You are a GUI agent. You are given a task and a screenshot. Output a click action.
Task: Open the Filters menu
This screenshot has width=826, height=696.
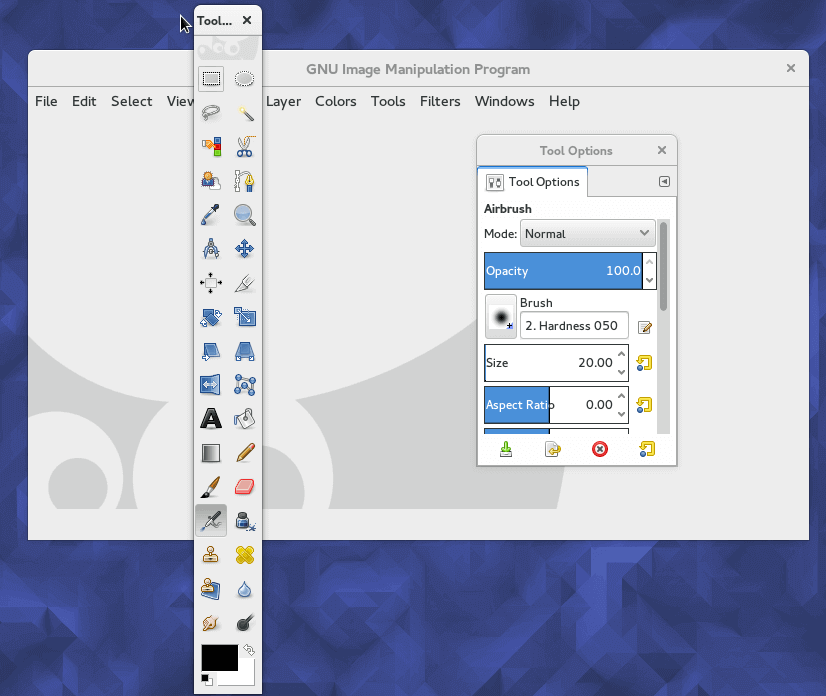click(x=440, y=101)
